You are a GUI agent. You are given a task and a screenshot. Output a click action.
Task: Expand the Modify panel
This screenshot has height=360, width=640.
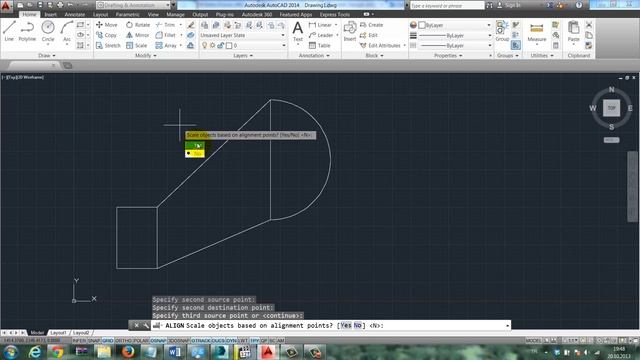(x=146, y=56)
